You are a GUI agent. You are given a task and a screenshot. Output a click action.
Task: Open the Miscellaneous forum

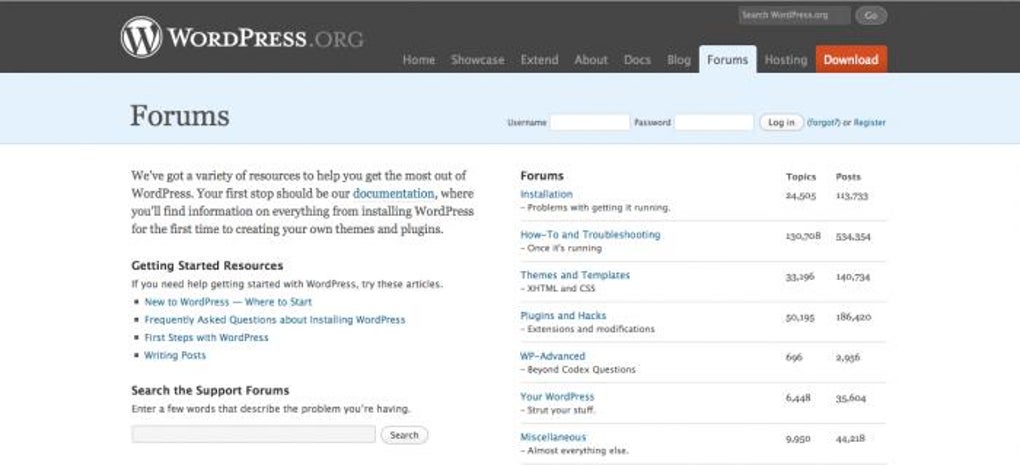pos(553,437)
